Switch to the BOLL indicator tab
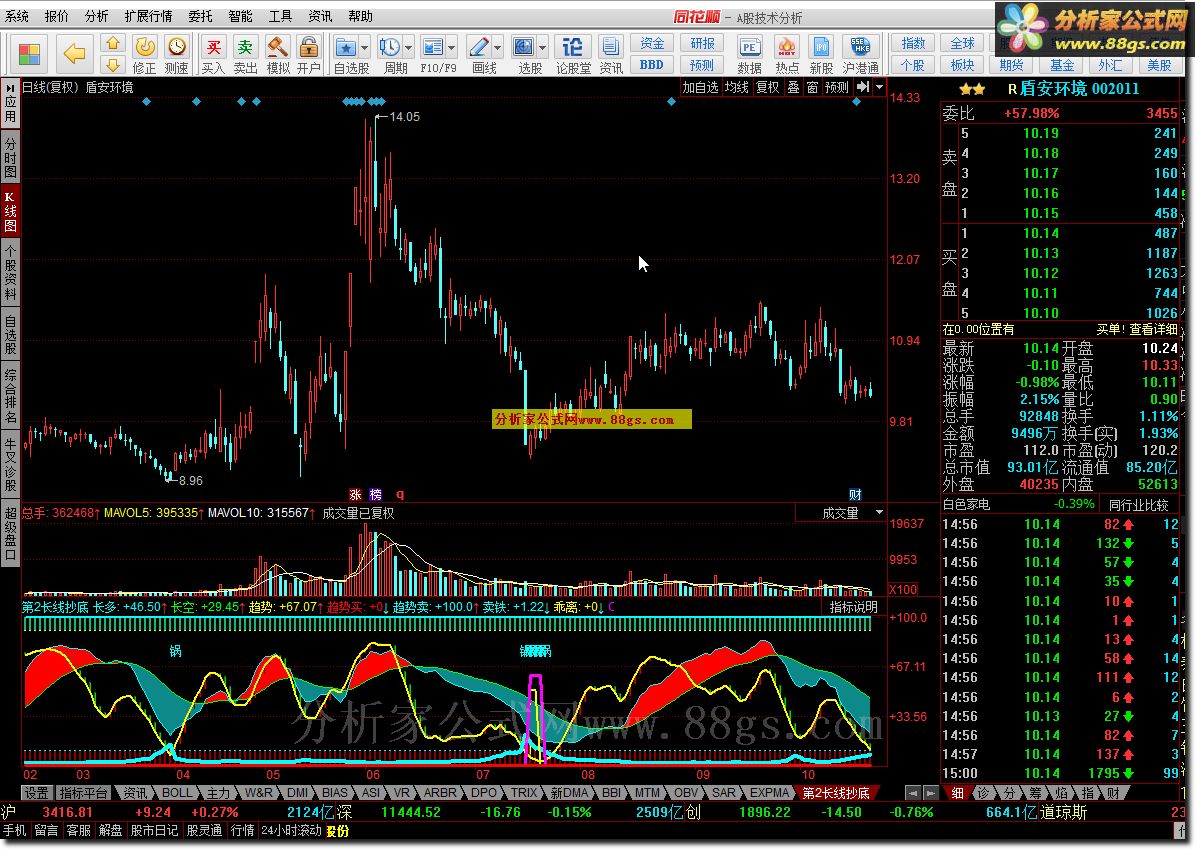1197x850 pixels. click(x=177, y=793)
